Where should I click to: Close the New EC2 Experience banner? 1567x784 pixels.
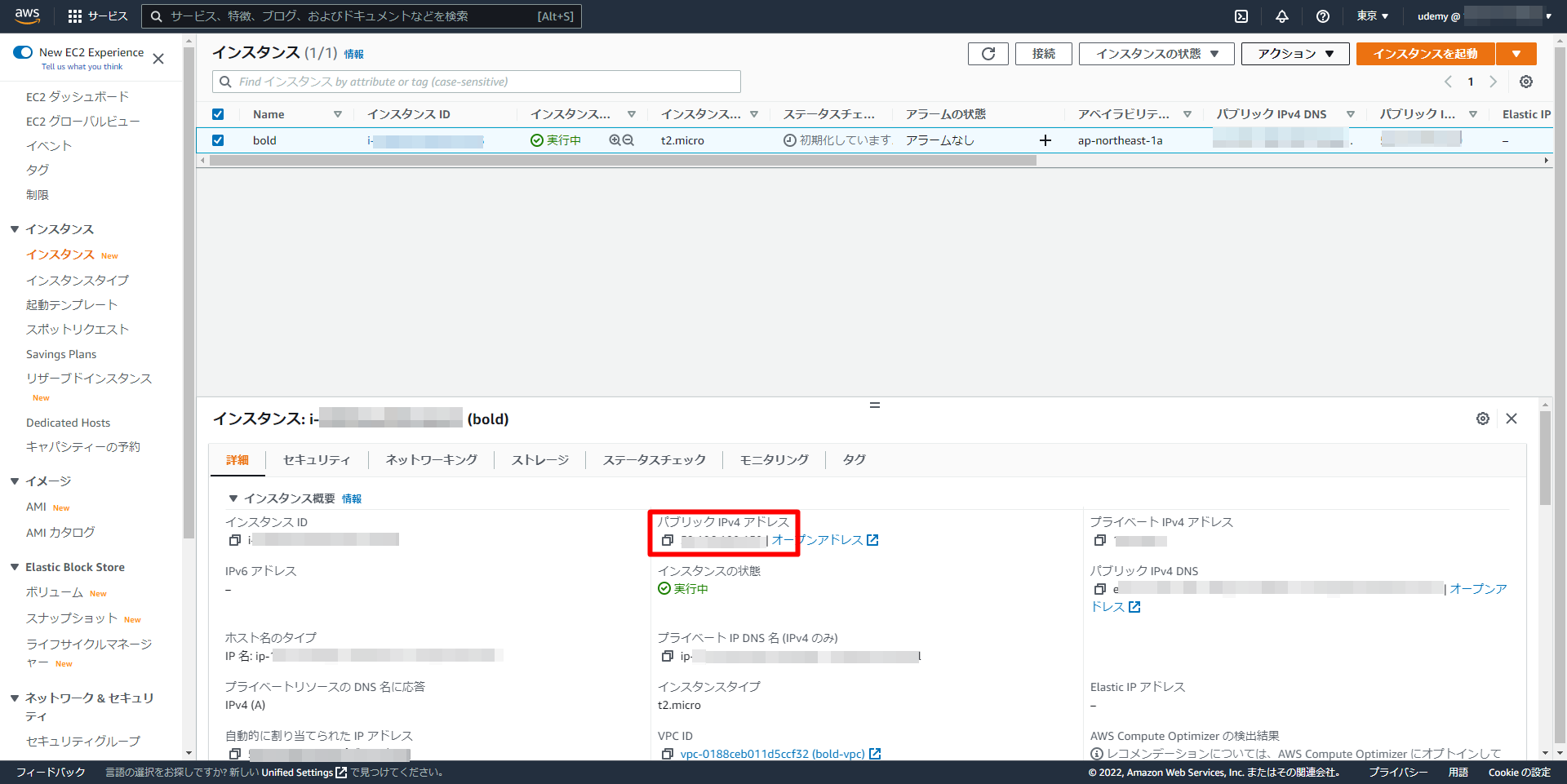click(x=158, y=59)
